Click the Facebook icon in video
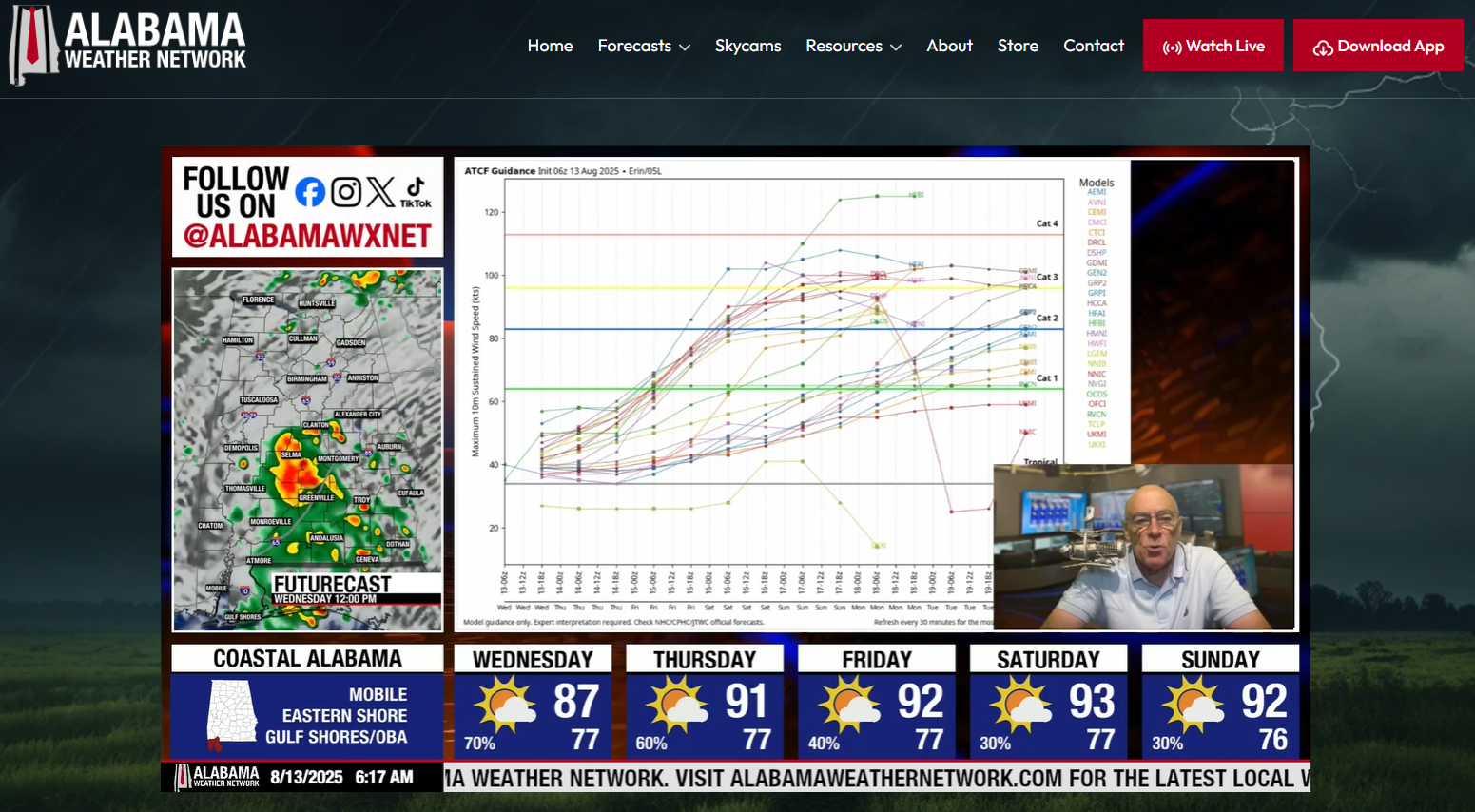 coord(310,192)
